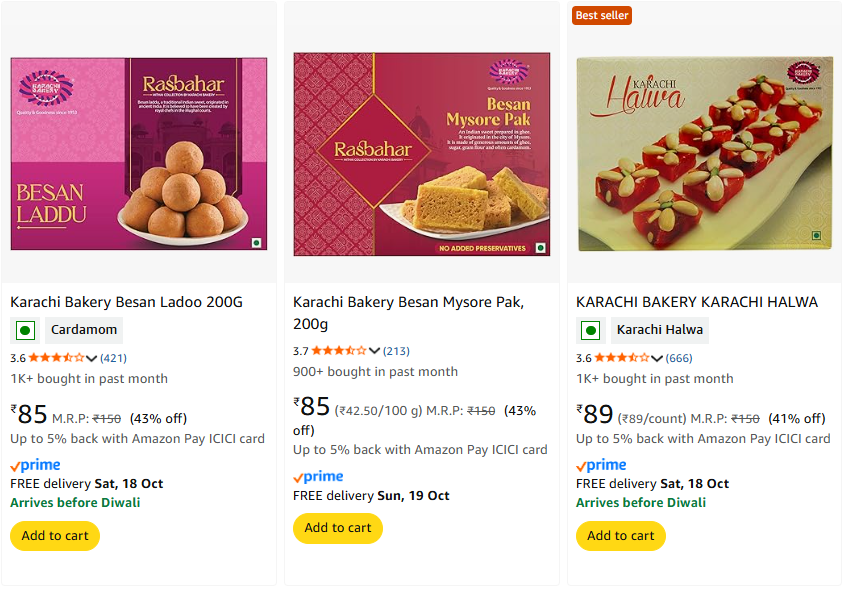Screen dimensions: 845x590
Task: Open Besan Laddu product image
Action: pos(139,153)
